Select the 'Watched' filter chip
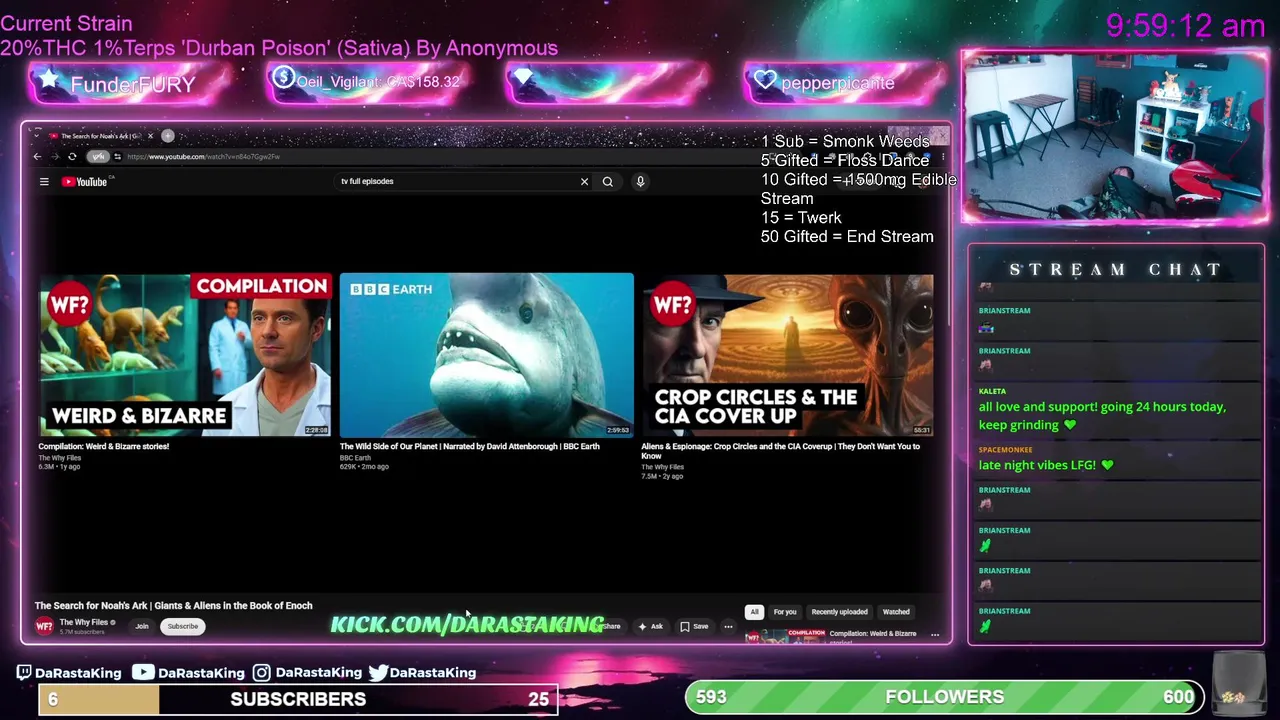 [x=896, y=612]
